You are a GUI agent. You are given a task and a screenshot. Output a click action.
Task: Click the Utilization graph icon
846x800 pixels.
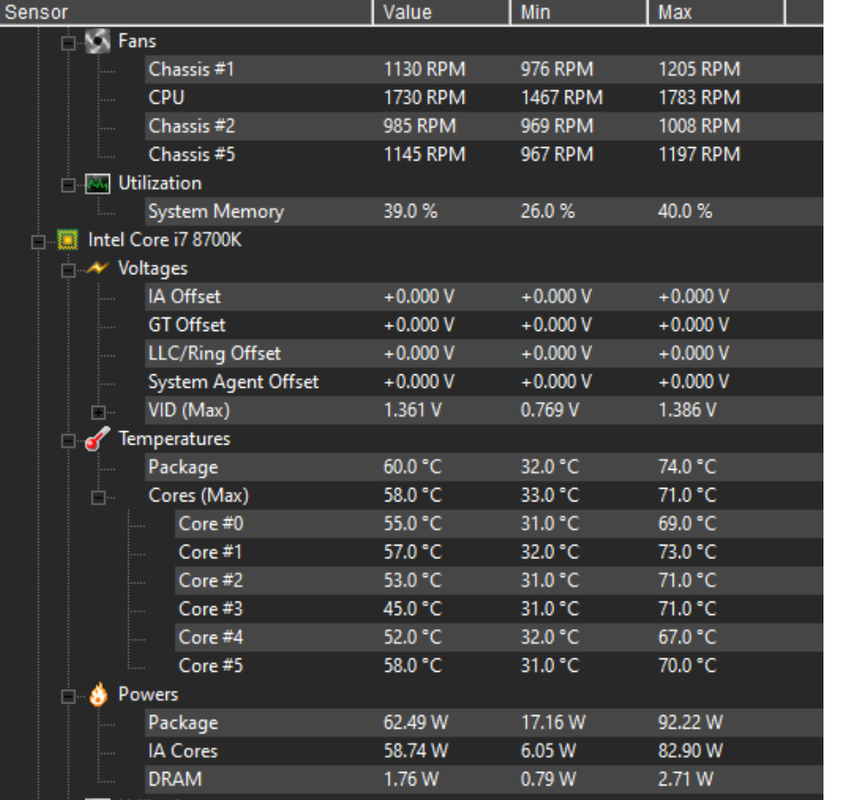[x=98, y=183]
